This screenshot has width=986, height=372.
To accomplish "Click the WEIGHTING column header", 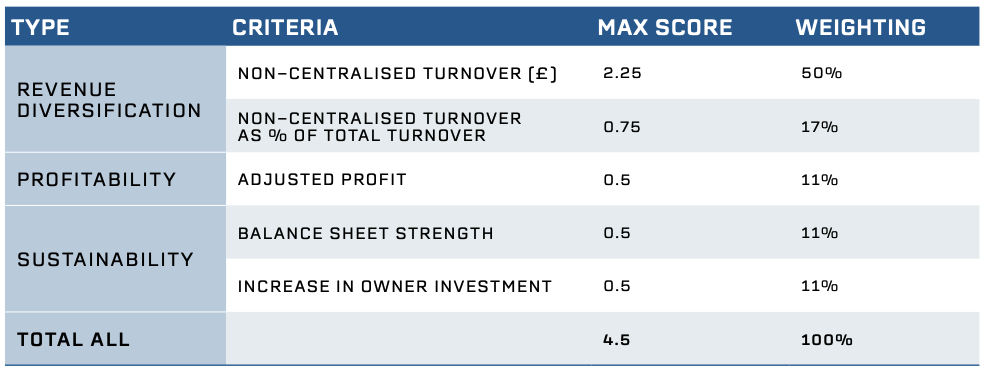I will pyautogui.click(x=860, y=28).
